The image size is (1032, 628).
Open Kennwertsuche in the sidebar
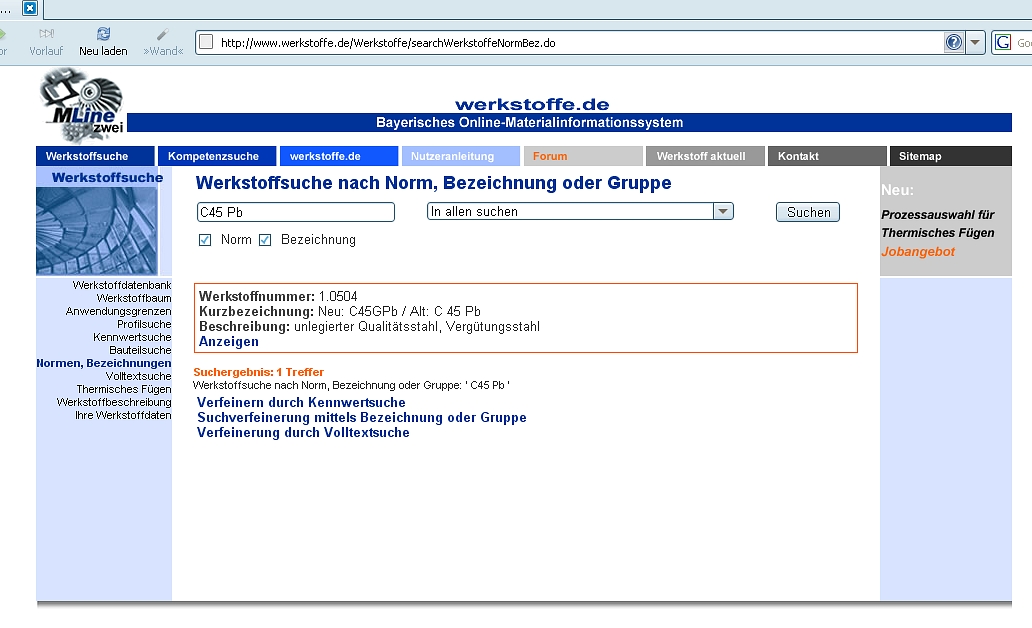point(132,337)
